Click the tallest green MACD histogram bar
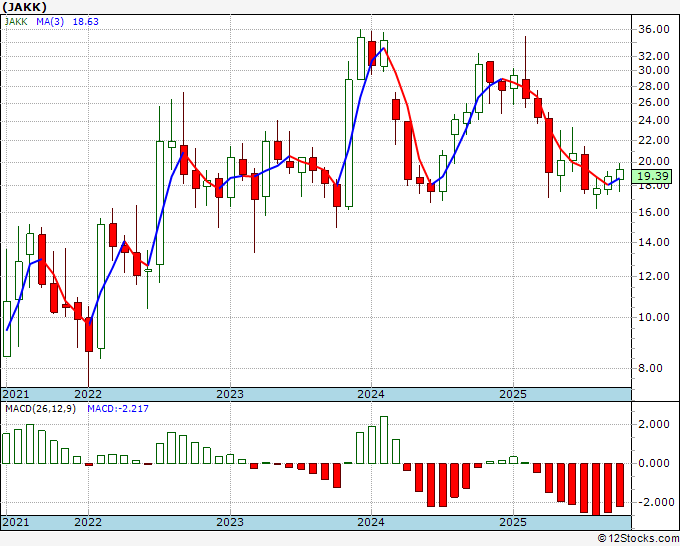This screenshot has height=546, width=680. coord(384,440)
